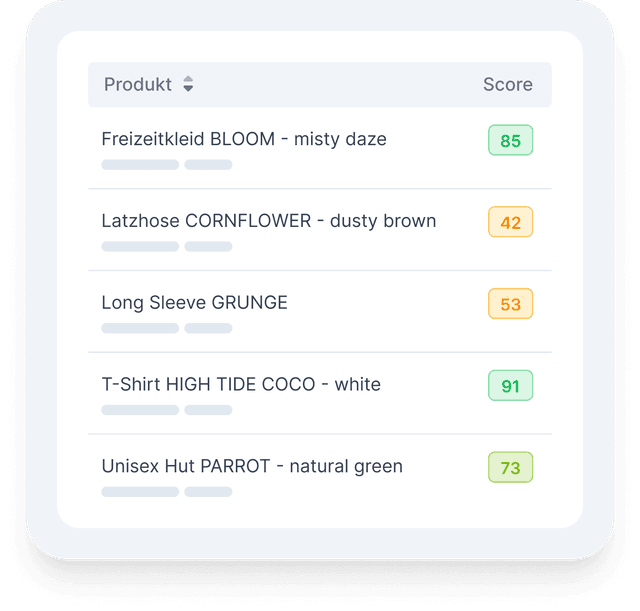Select the green 91 score badge
The image size is (640, 611).
click(x=511, y=385)
